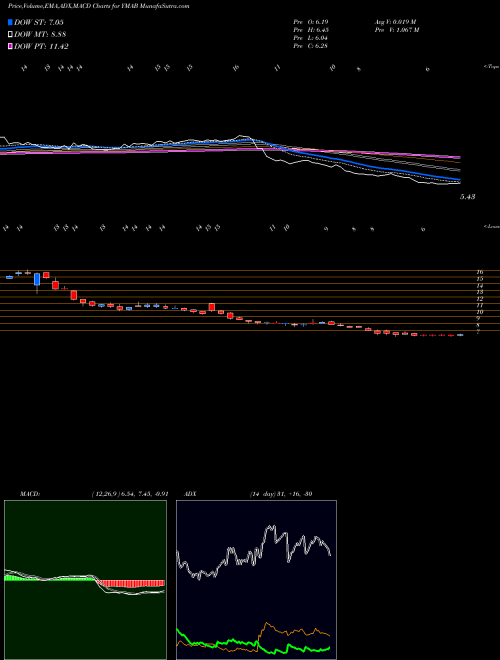
Task: Click the 'Pre C: 6.28' value
Action: [x=311, y=46]
